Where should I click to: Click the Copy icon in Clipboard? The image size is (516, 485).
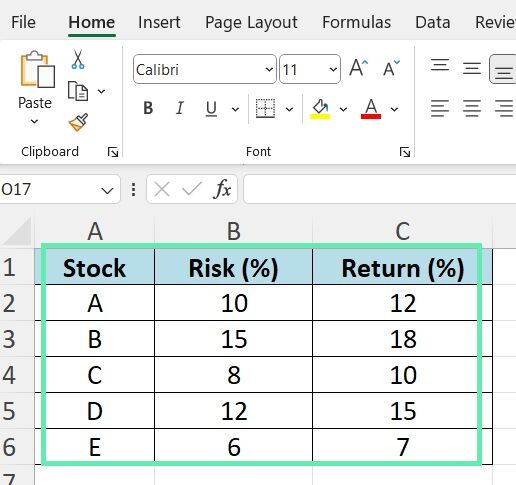tap(78, 91)
